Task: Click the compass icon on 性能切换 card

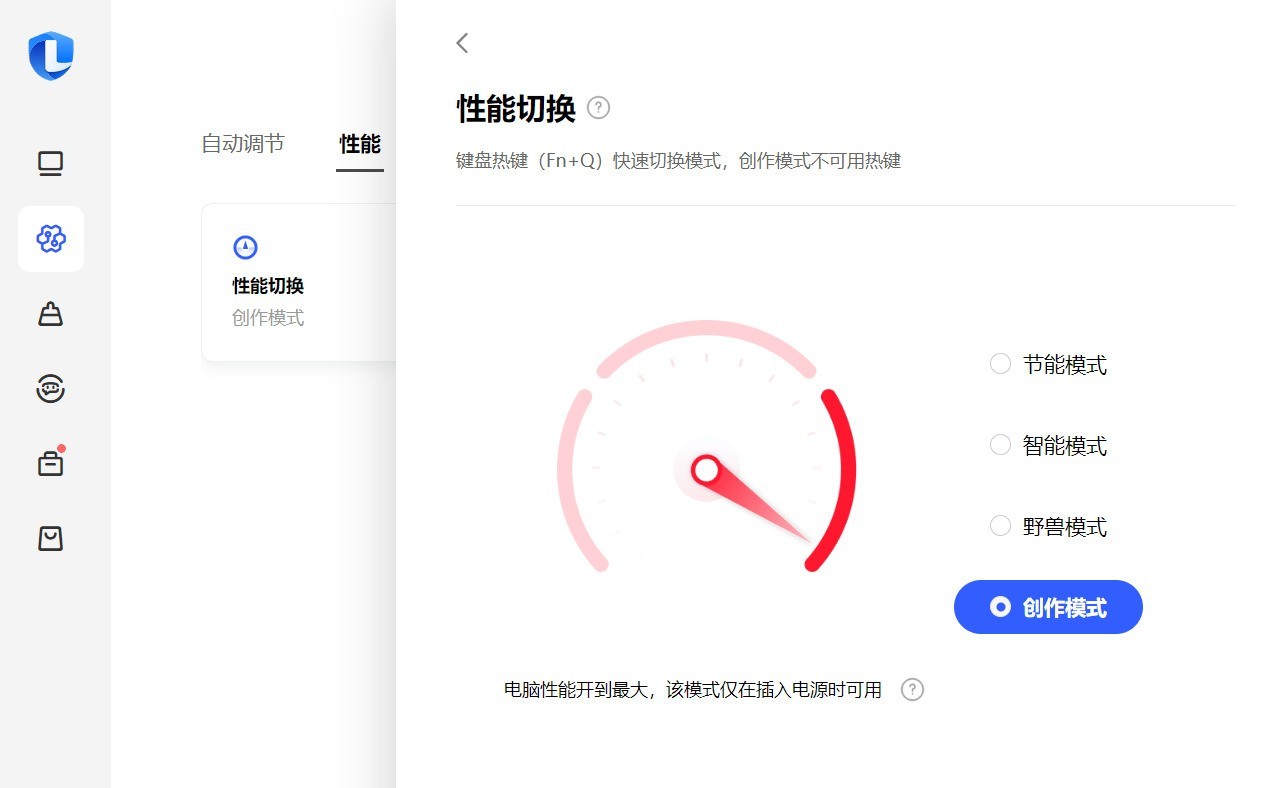Action: (245, 247)
